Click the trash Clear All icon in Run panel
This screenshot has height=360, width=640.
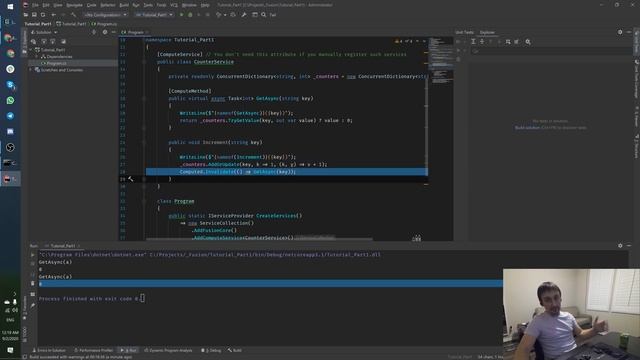click(x=33, y=284)
